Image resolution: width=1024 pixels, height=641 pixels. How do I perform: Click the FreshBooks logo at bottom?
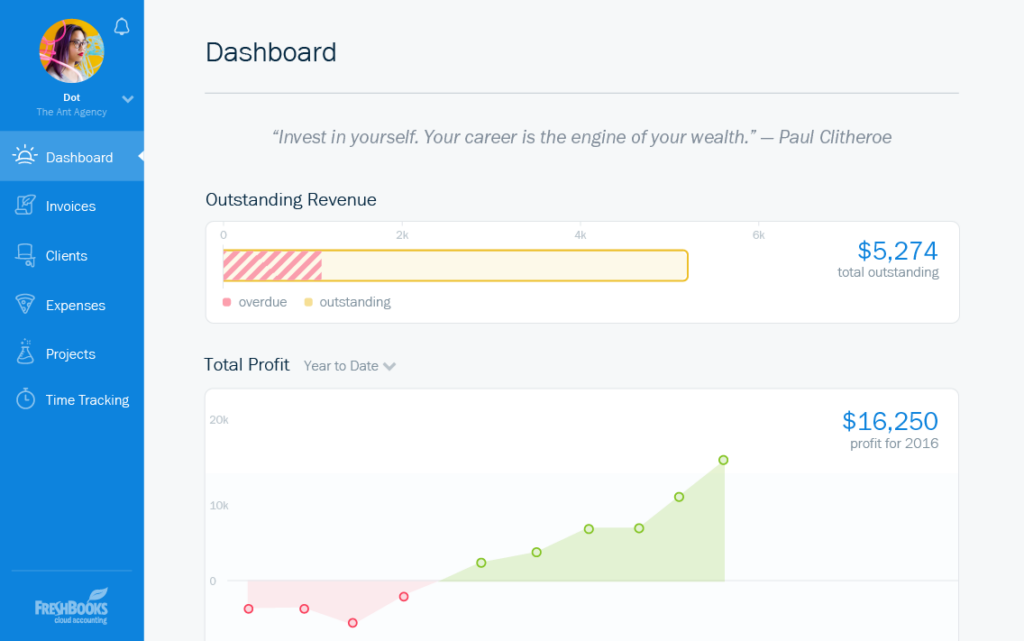click(x=71, y=607)
